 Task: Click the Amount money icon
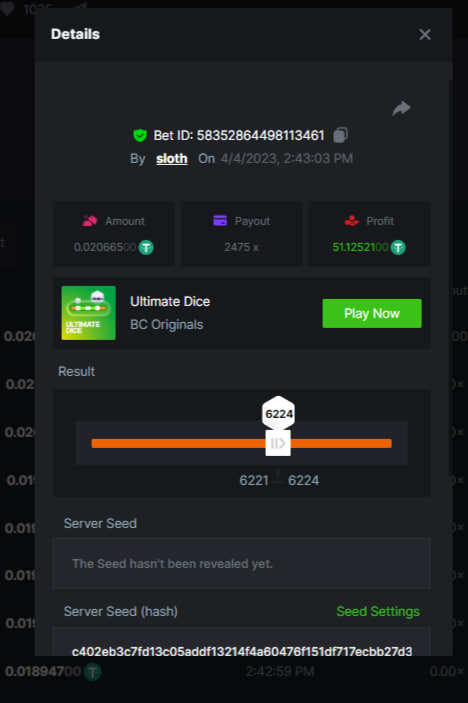[x=90, y=221]
